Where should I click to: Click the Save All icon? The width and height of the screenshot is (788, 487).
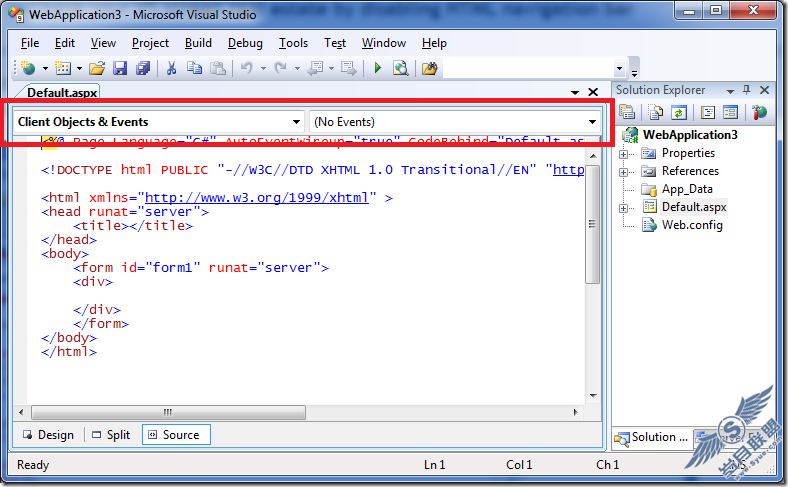(143, 68)
